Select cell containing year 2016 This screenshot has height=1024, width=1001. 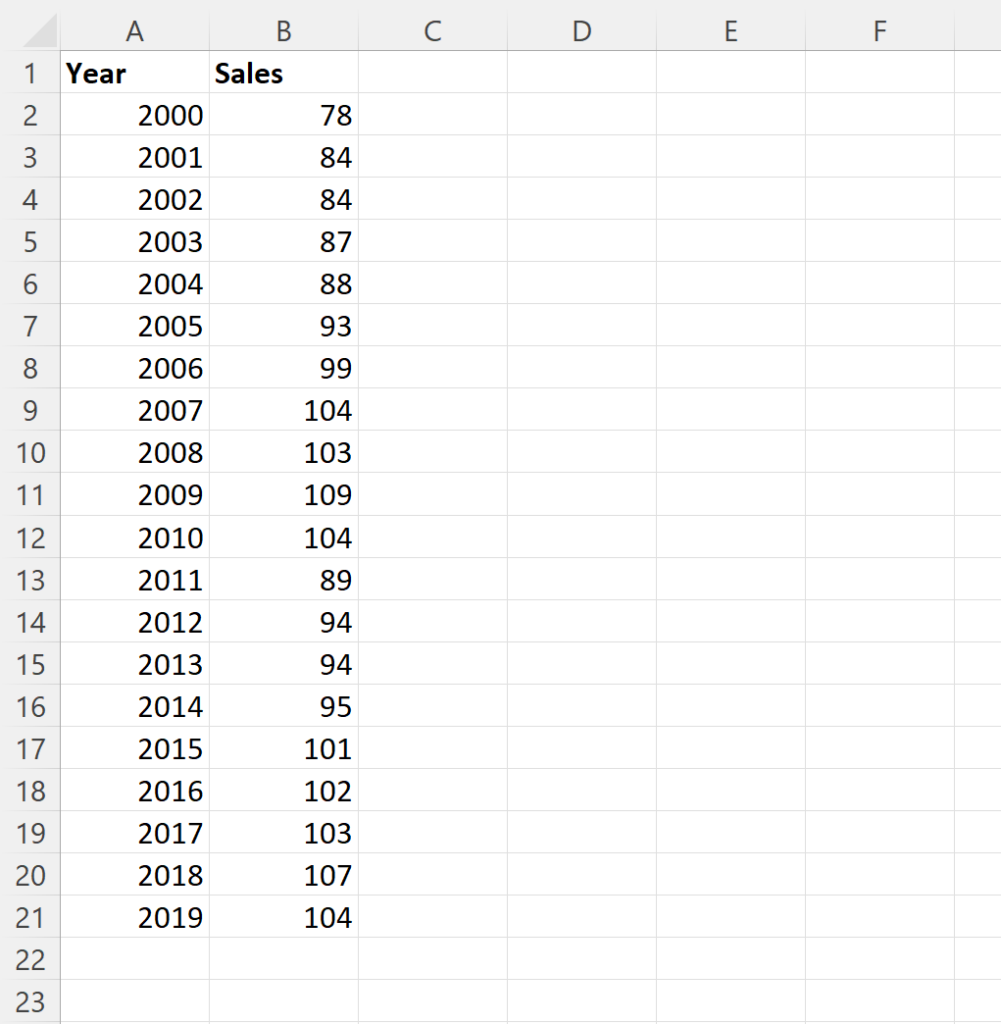pyautogui.click(x=135, y=791)
